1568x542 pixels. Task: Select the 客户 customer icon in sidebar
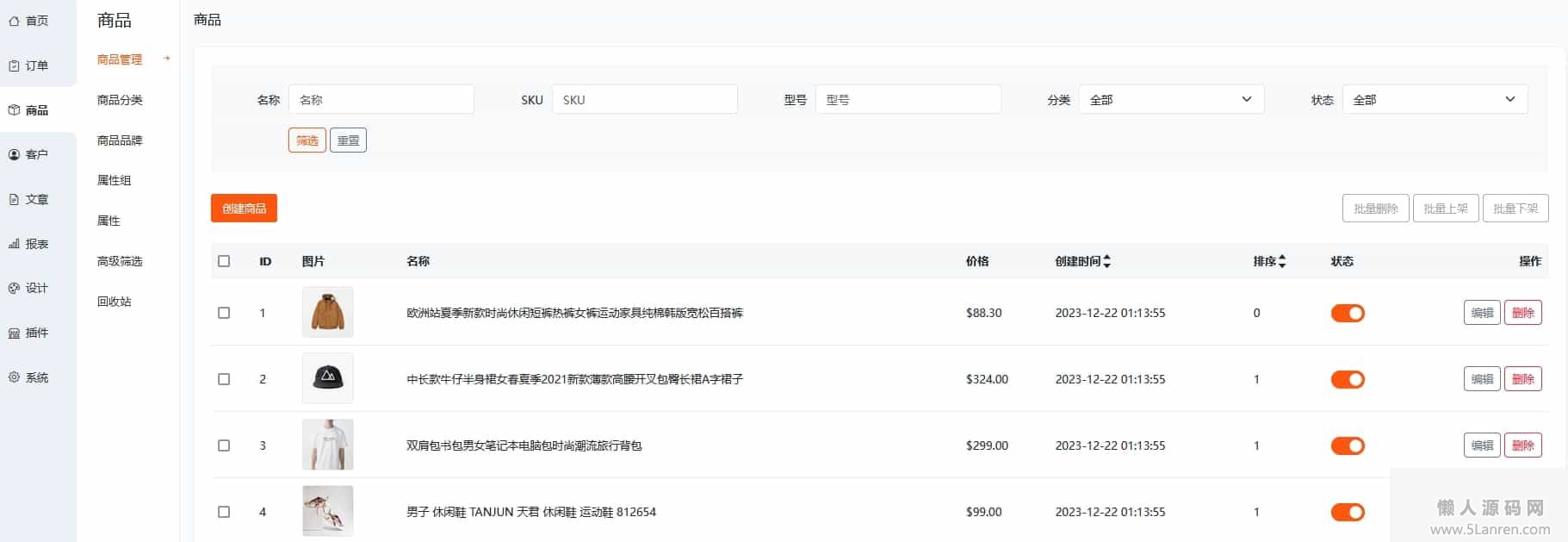click(14, 155)
